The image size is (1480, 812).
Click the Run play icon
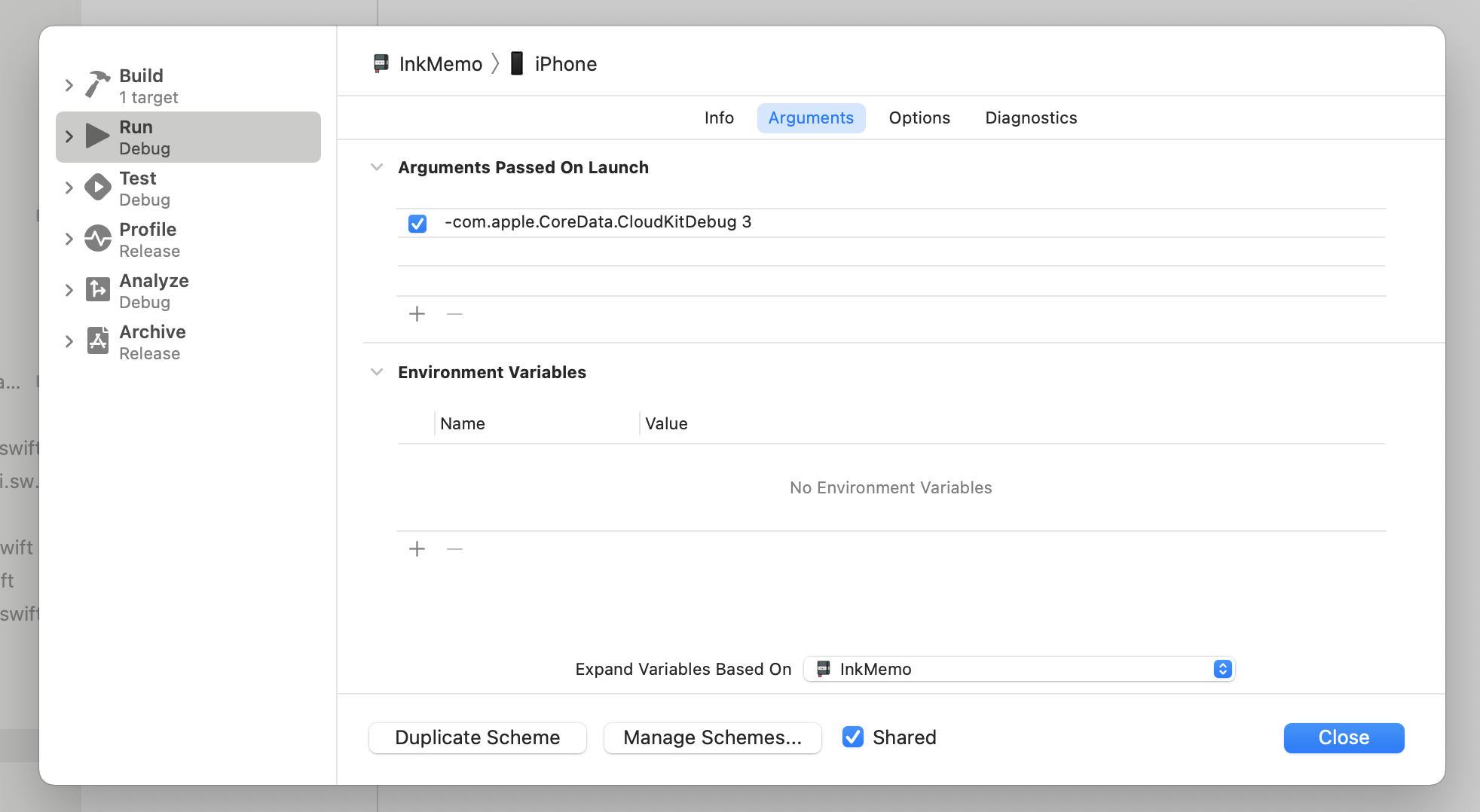coord(97,136)
